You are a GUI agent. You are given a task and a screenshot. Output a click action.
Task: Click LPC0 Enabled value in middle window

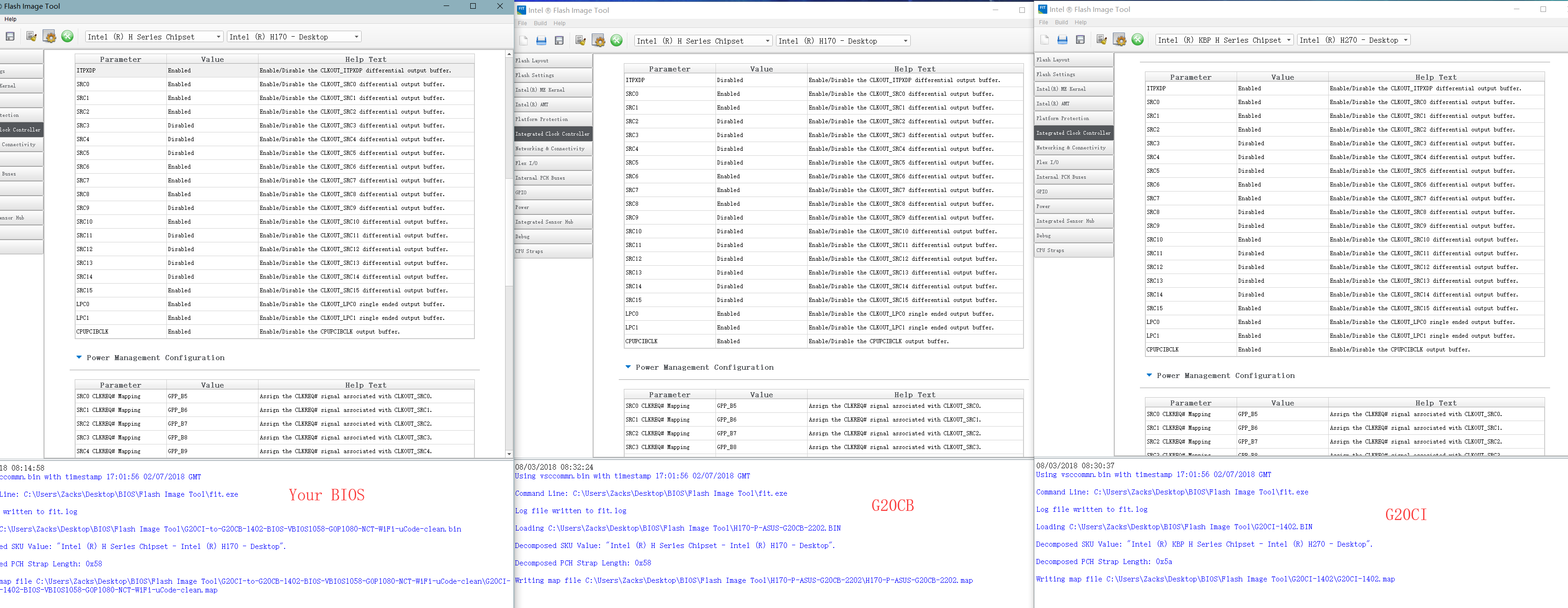(761, 314)
